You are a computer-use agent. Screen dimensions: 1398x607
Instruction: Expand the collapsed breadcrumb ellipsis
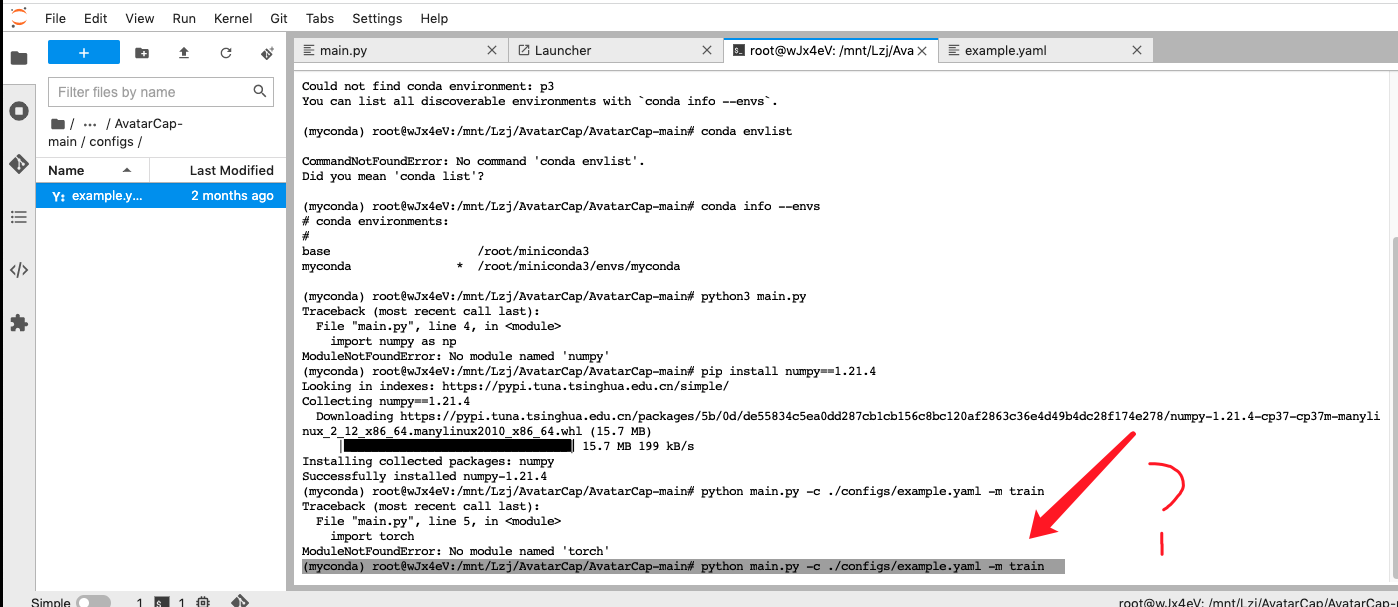90,124
